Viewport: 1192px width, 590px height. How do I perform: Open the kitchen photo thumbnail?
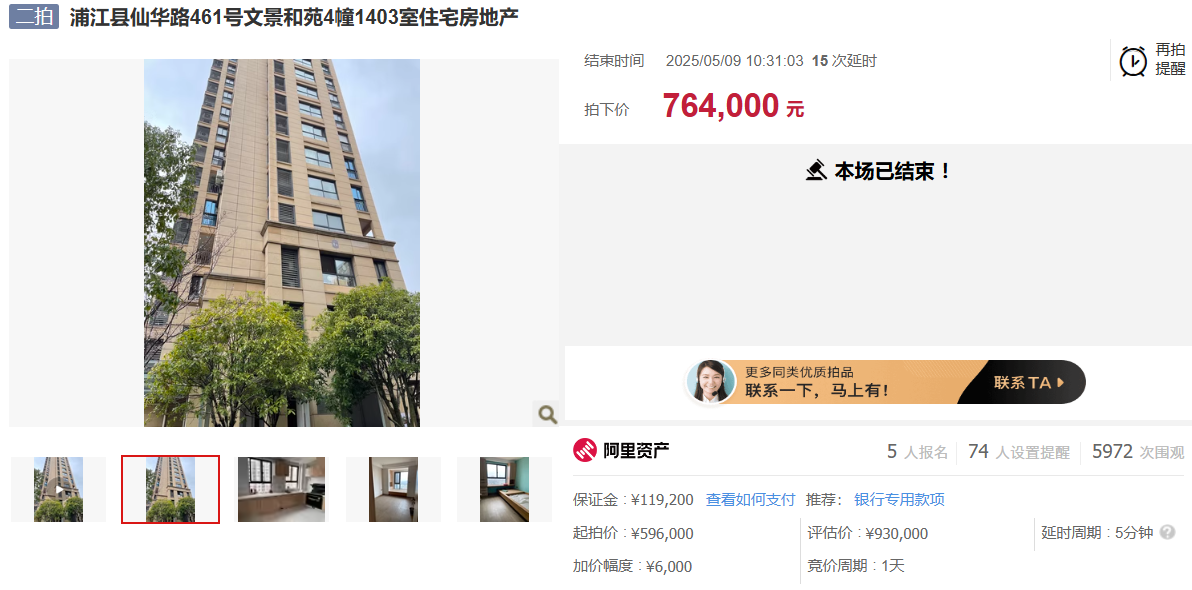(x=281, y=490)
